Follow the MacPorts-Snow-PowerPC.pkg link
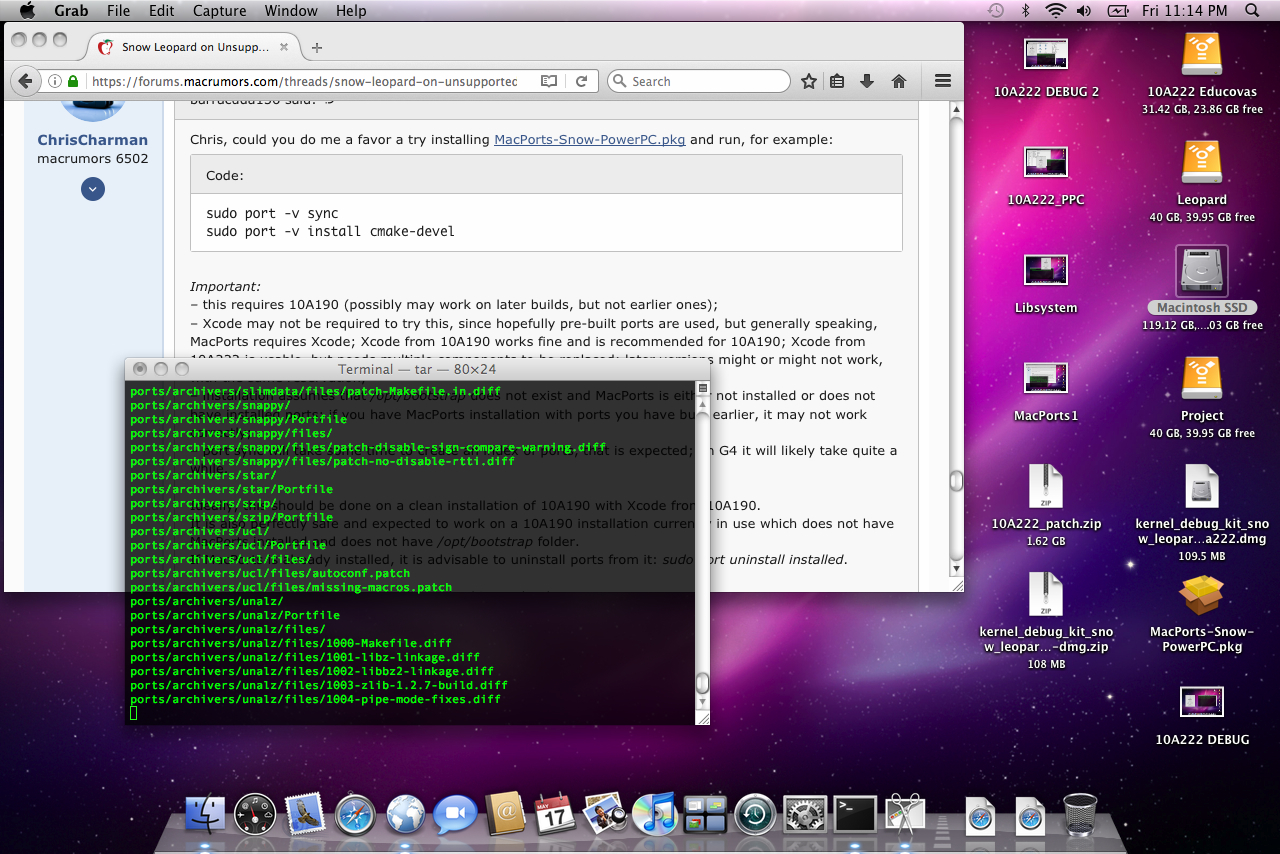The height and width of the screenshot is (854, 1280). (589, 139)
